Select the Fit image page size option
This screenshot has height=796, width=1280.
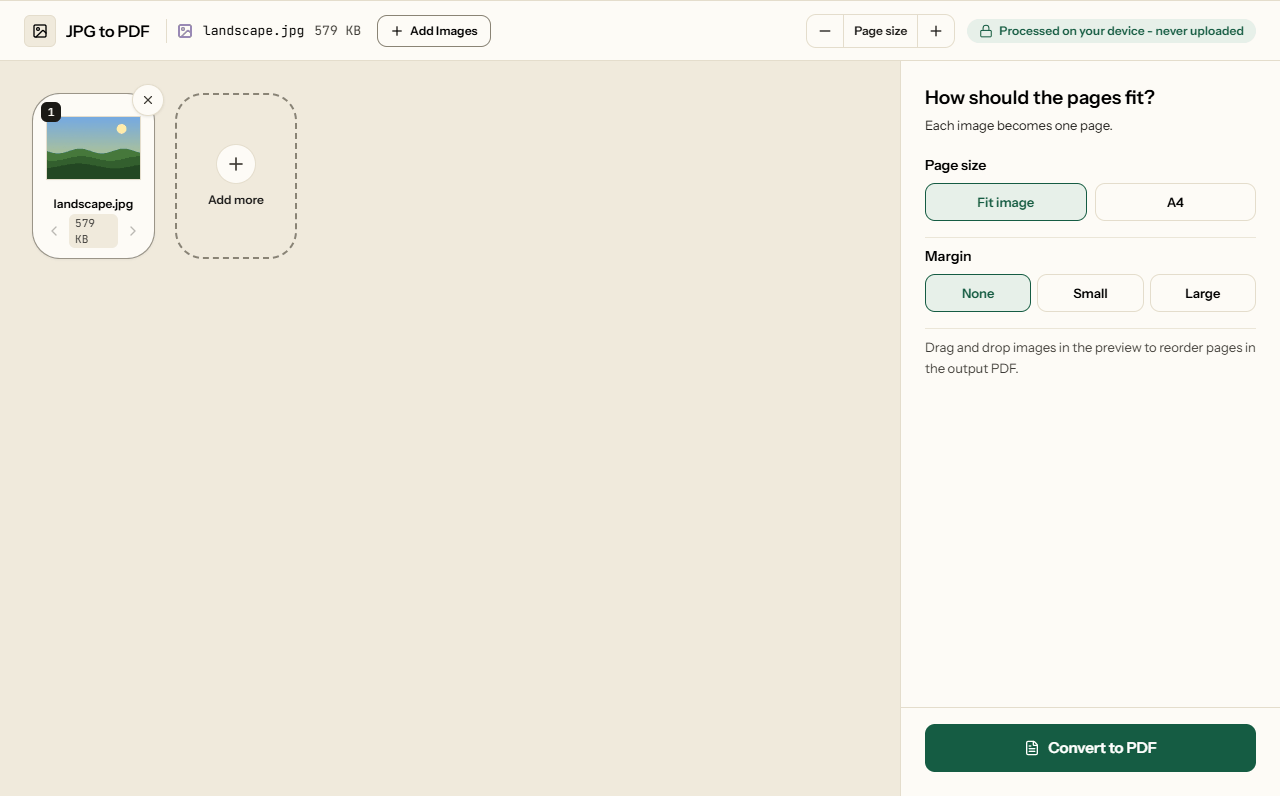(1006, 202)
